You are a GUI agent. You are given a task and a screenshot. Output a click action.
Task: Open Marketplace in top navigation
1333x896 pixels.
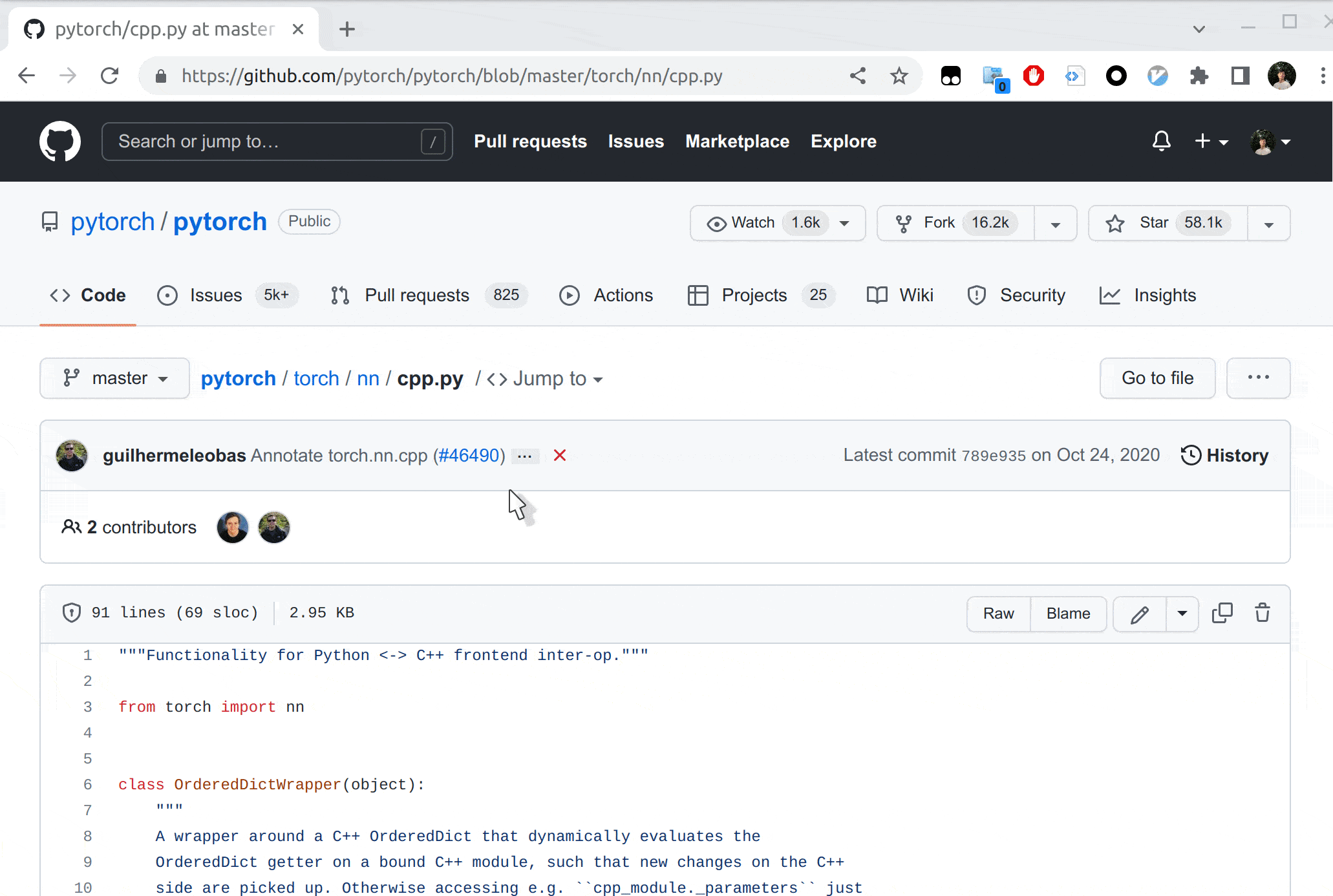737,142
